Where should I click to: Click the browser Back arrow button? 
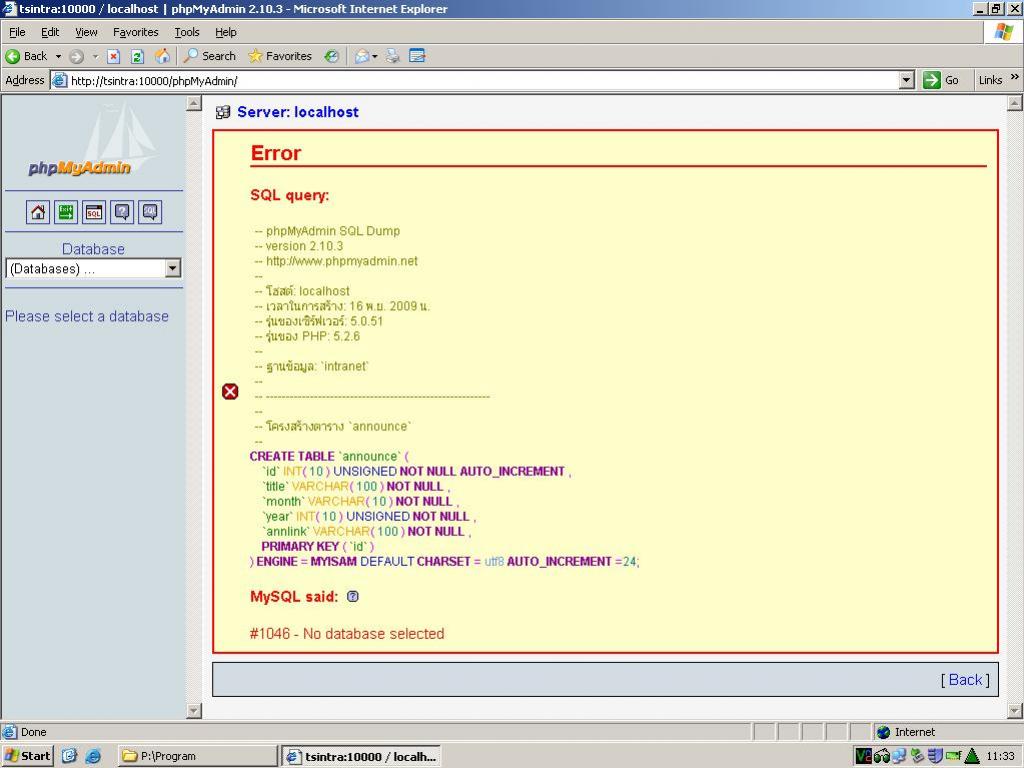click(x=26, y=56)
